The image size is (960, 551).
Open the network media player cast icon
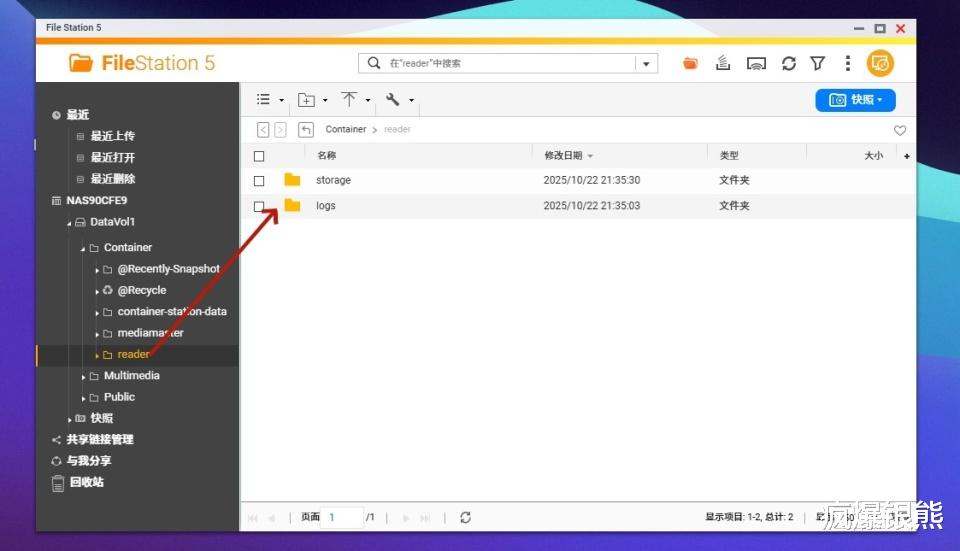(756, 63)
